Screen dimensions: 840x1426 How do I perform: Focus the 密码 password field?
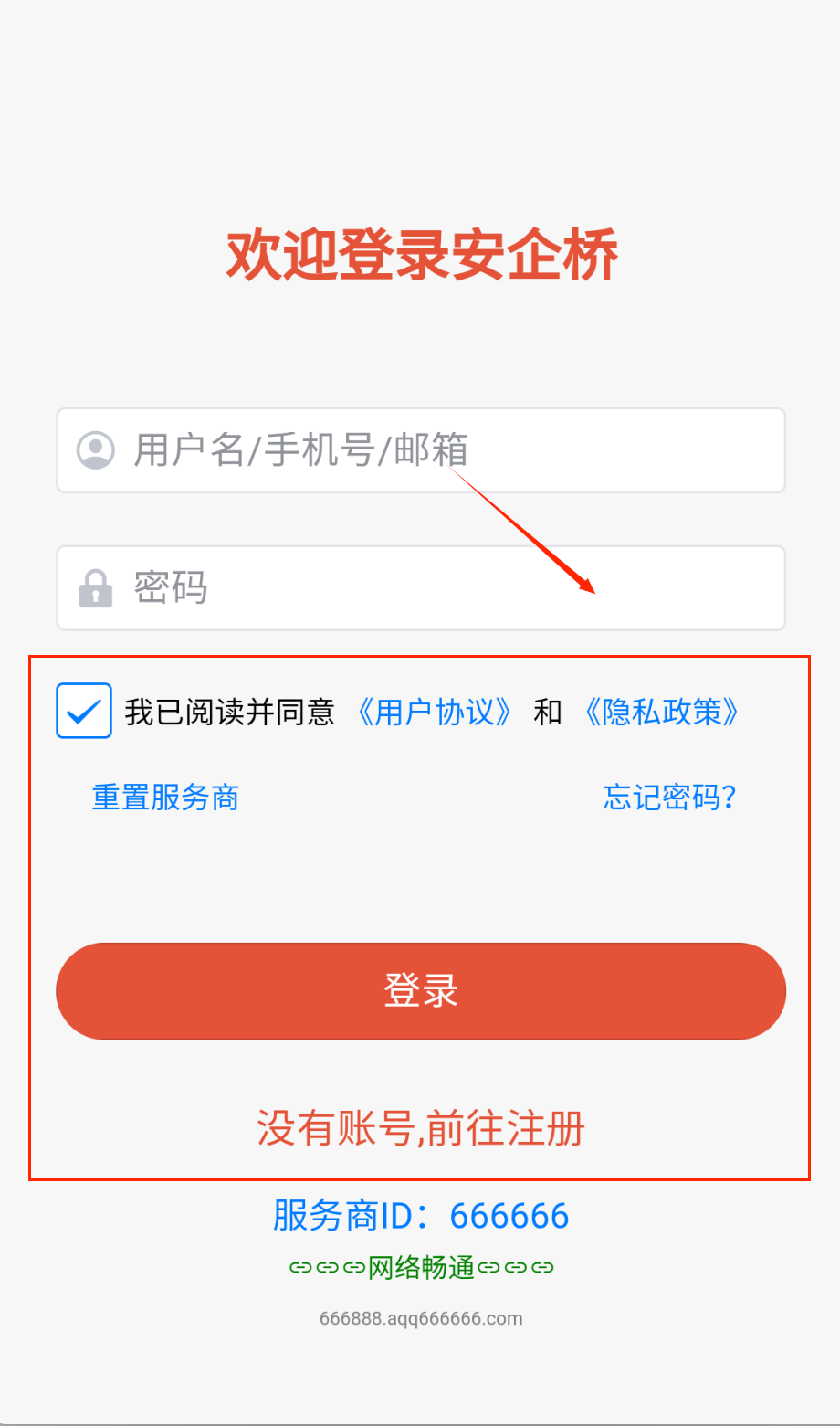coord(421,588)
